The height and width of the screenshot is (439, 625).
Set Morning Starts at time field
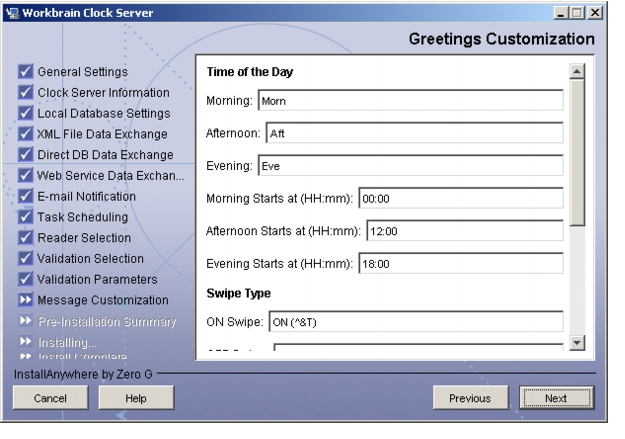point(461,198)
